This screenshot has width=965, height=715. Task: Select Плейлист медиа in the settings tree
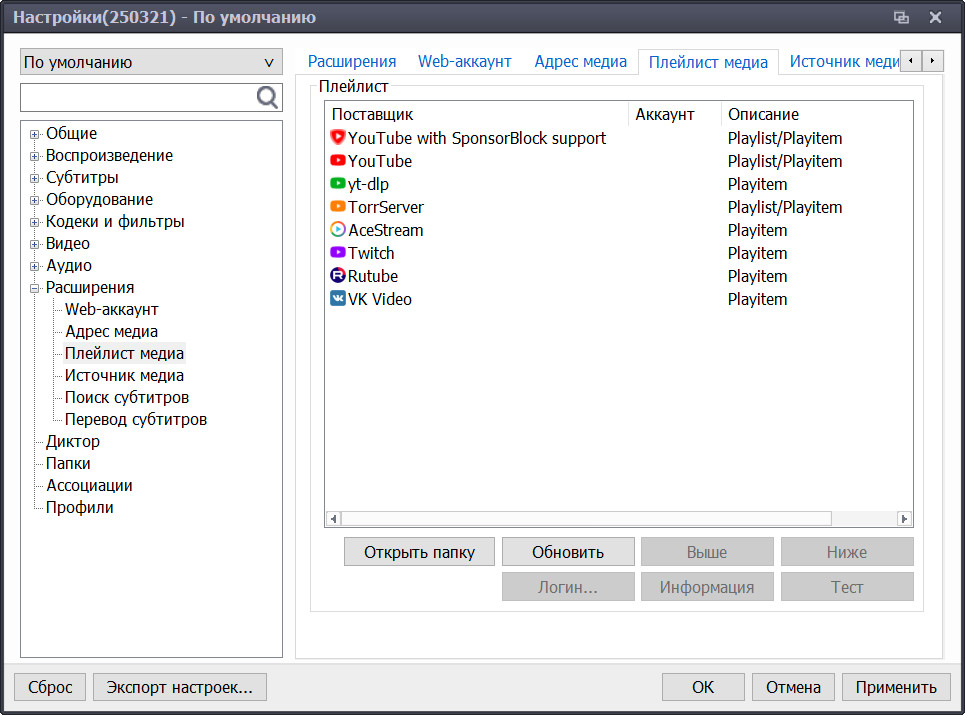tap(124, 353)
